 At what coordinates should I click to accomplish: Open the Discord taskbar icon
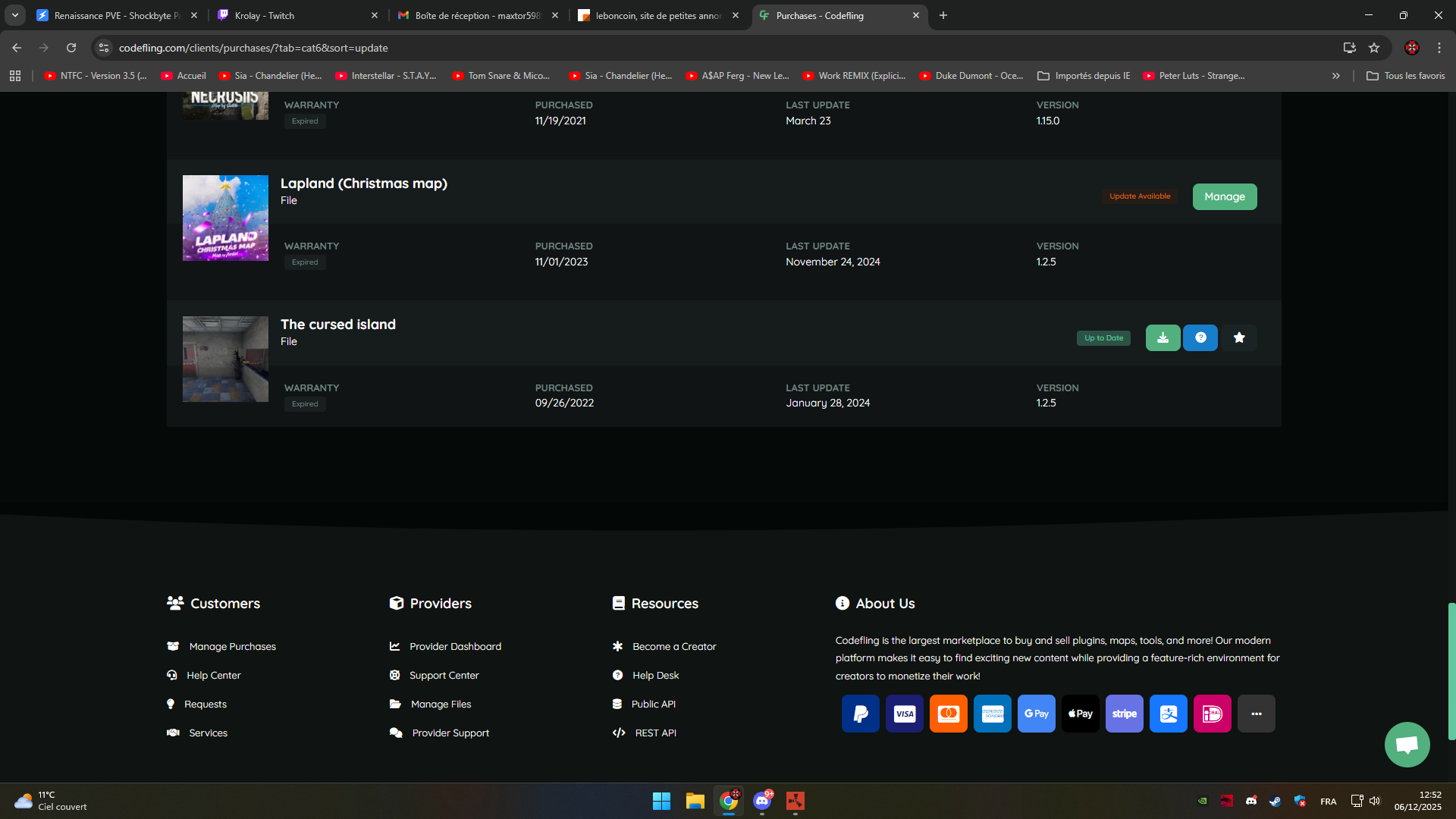click(762, 801)
